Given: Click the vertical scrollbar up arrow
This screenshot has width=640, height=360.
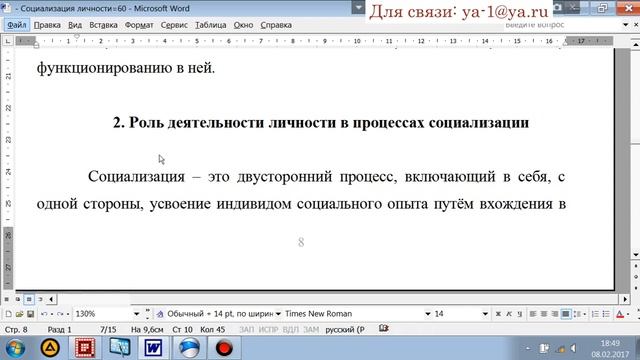Looking at the screenshot, I should (x=636, y=44).
